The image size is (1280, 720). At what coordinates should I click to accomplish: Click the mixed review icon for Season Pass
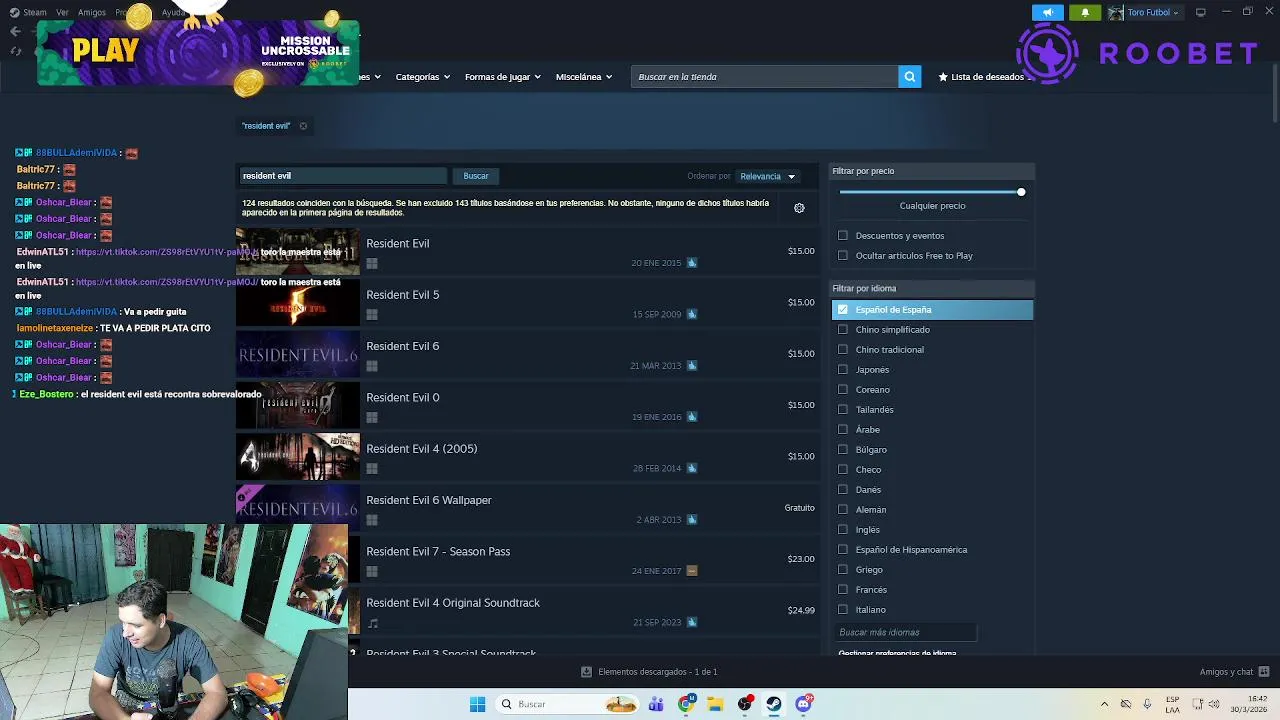(692, 571)
